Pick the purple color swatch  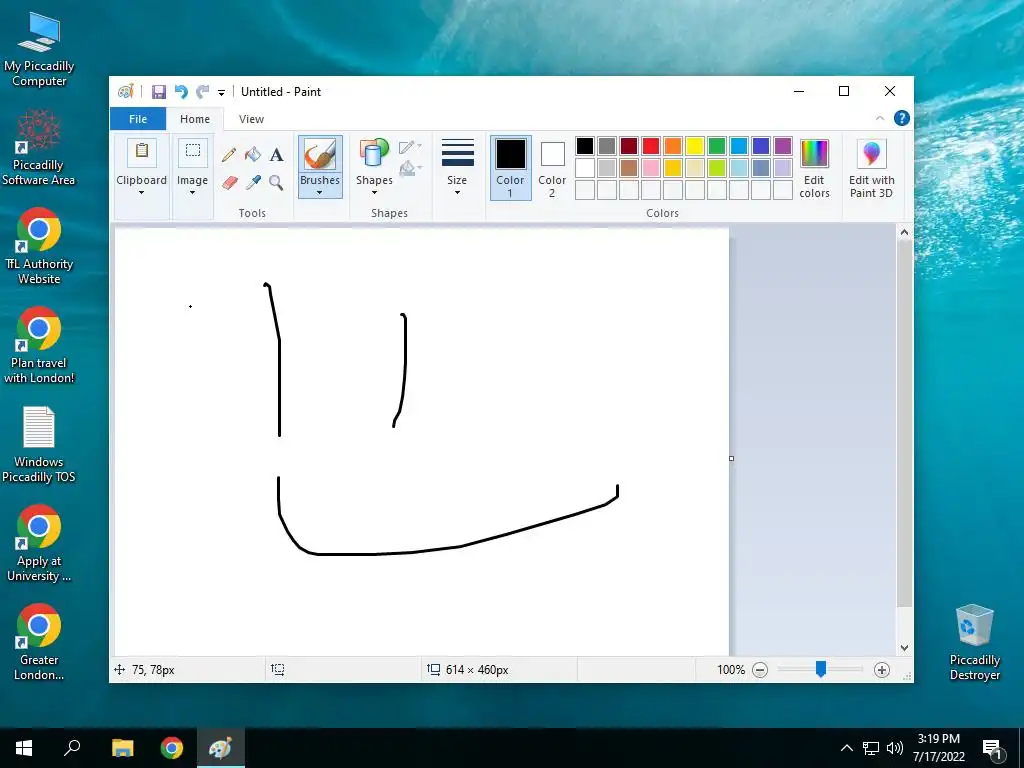783,146
